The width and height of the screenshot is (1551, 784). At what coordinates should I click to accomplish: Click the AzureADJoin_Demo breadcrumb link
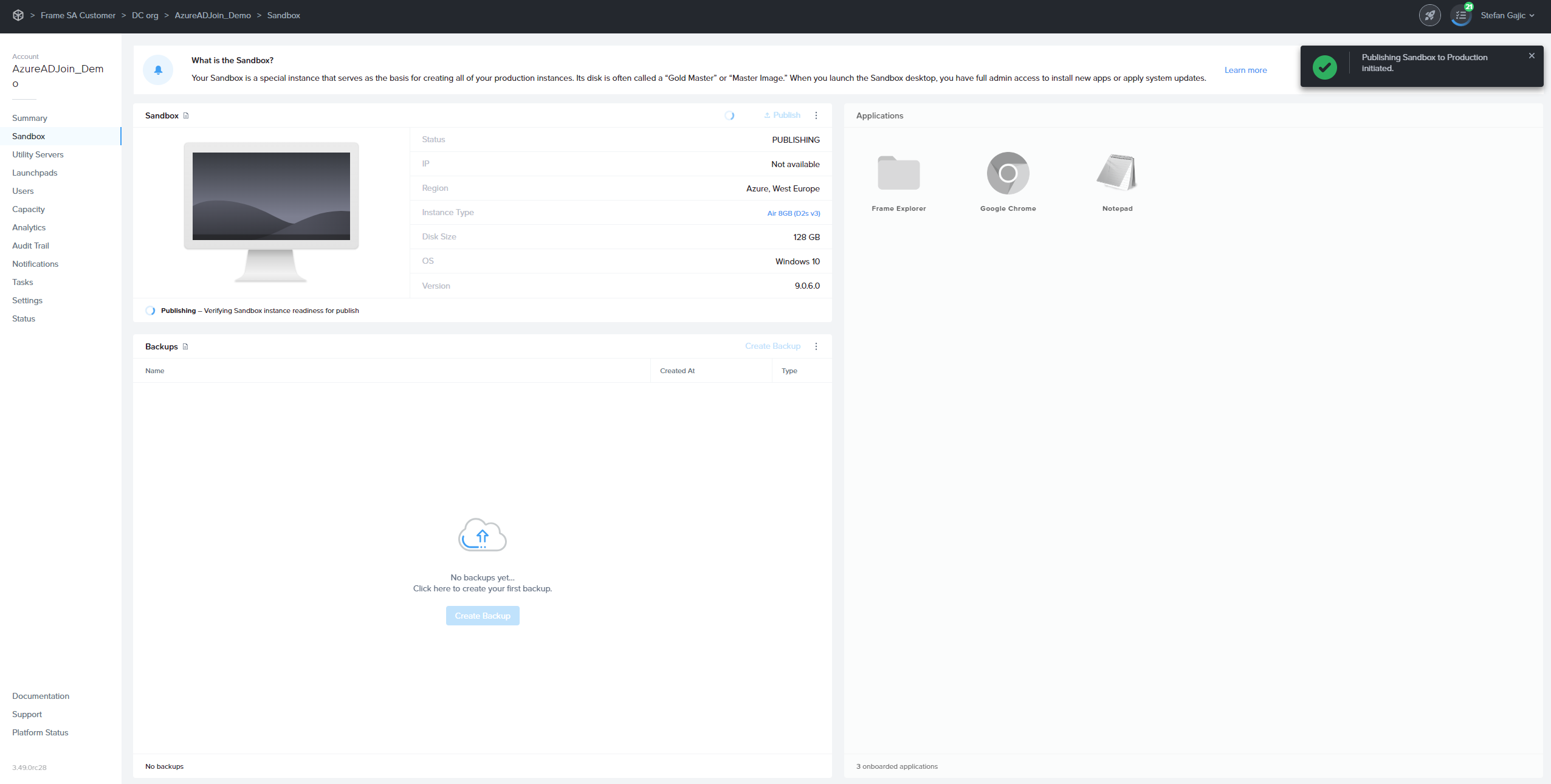[x=213, y=15]
